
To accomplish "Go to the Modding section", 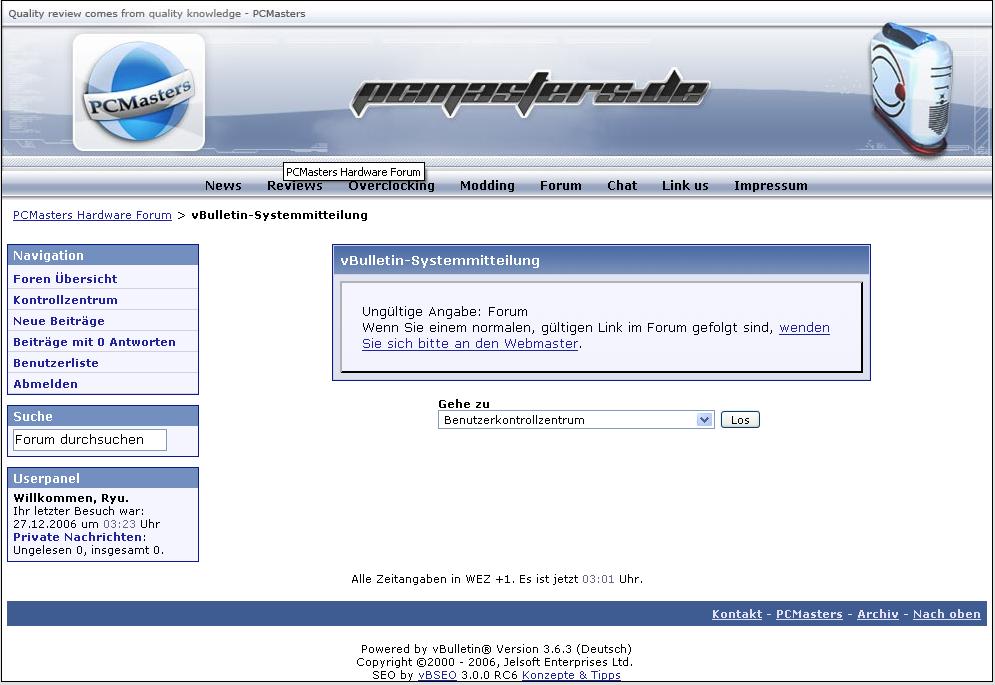I will pyautogui.click(x=487, y=185).
